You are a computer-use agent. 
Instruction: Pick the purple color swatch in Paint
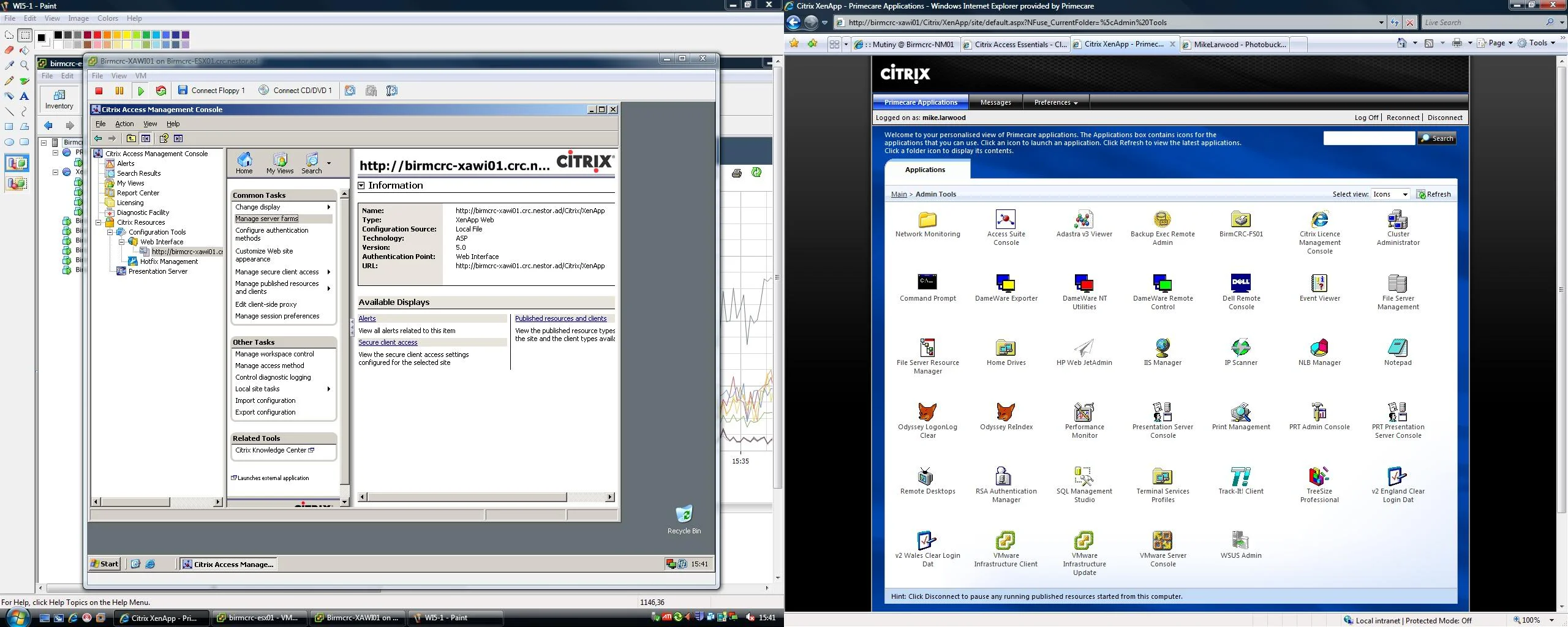click(x=186, y=35)
